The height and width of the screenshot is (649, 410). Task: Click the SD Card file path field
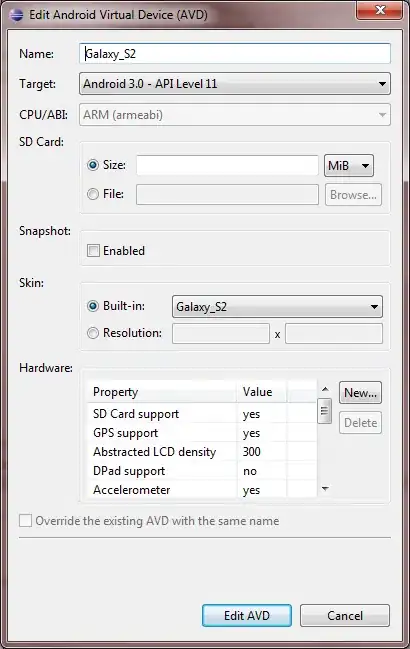tap(227, 195)
